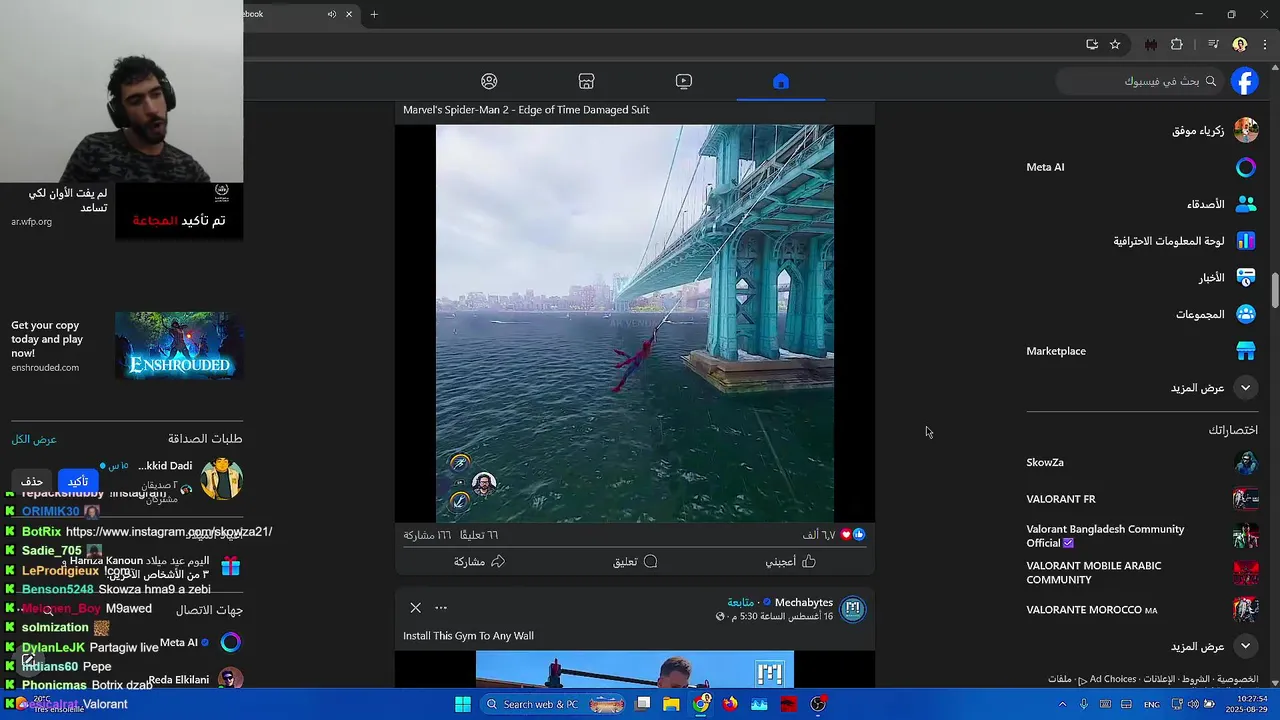This screenshot has width=1280, height=720.
Task: Open the Mechabytes page name
Action: coord(804,602)
